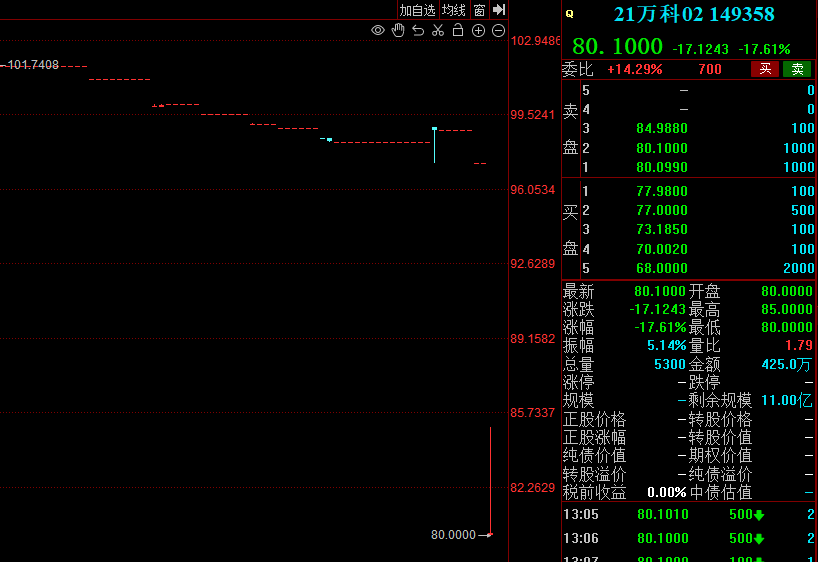Click the 涨跌 value -17.1243 in stats
Image resolution: width=818 pixels, height=562 pixels.
coord(657,309)
